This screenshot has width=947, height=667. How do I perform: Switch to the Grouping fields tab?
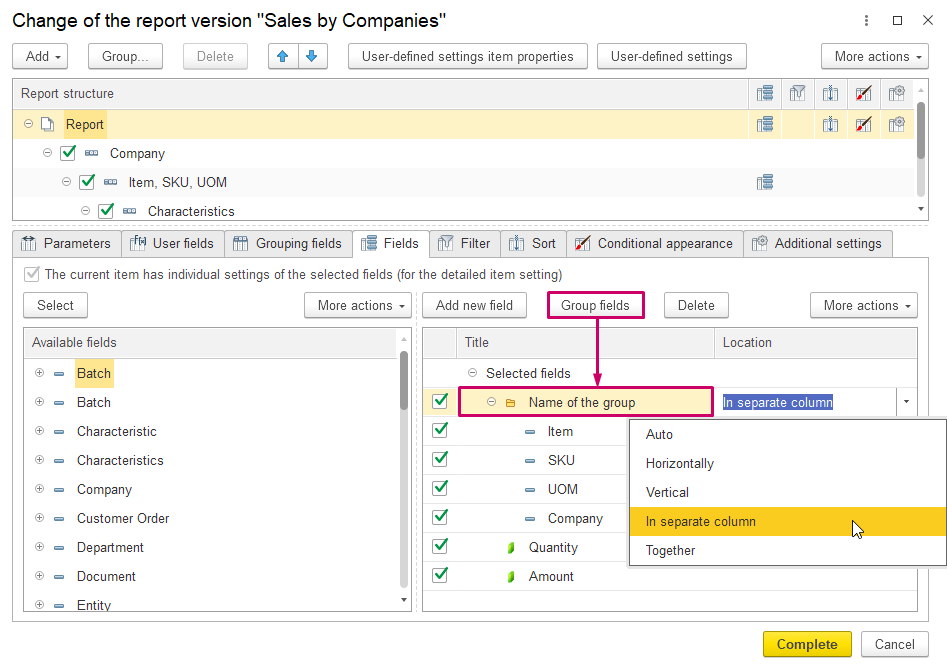(x=288, y=243)
